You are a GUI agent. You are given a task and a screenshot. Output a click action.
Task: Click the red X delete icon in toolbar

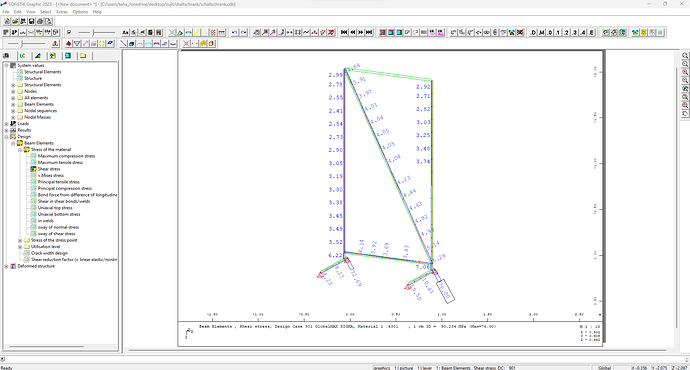[x=330, y=32]
